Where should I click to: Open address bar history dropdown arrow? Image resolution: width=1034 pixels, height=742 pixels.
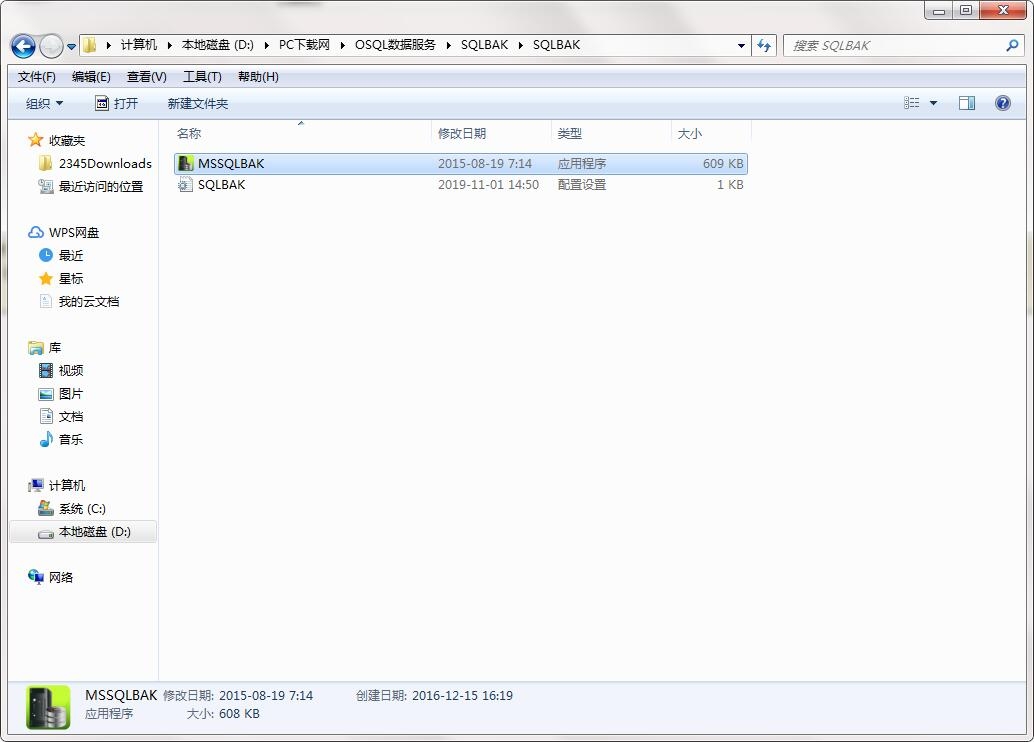tap(741, 46)
